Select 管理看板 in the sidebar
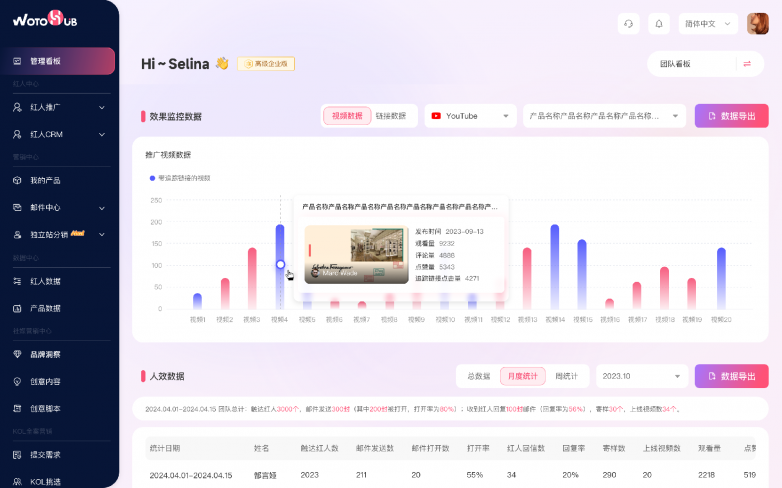The image size is (782, 488). [x=45, y=61]
